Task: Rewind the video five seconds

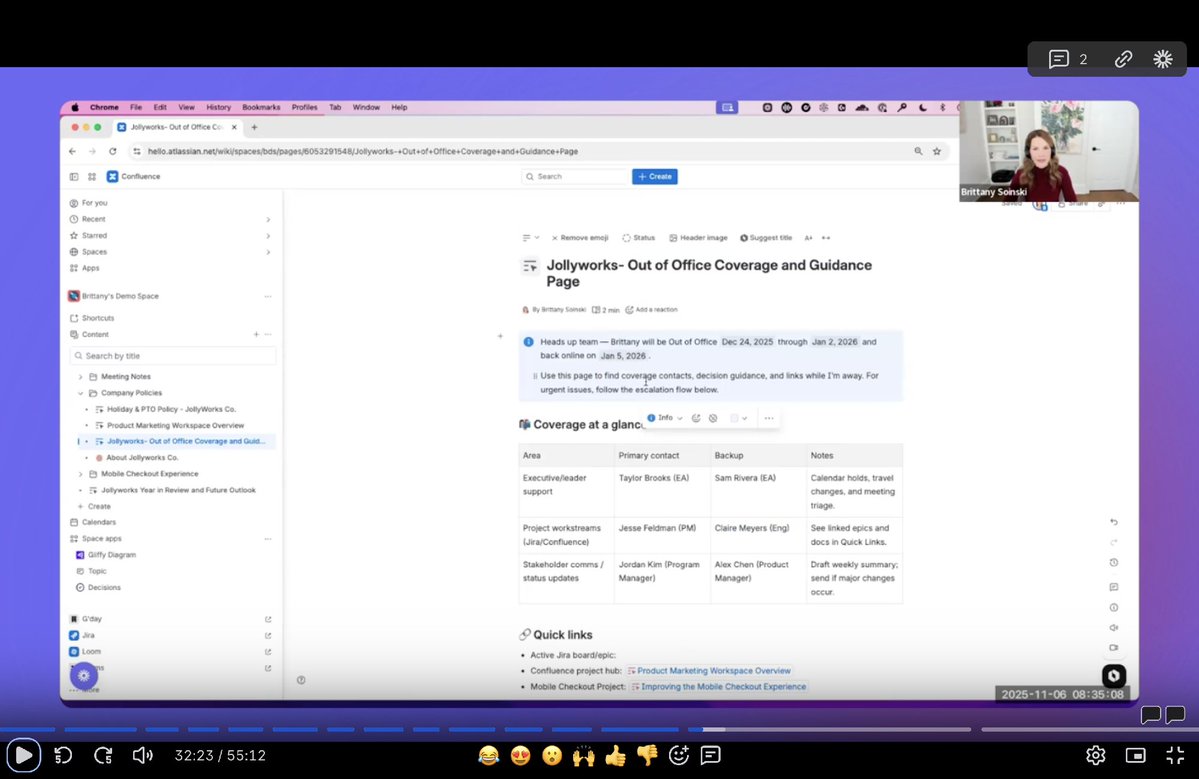Action: coord(63,755)
